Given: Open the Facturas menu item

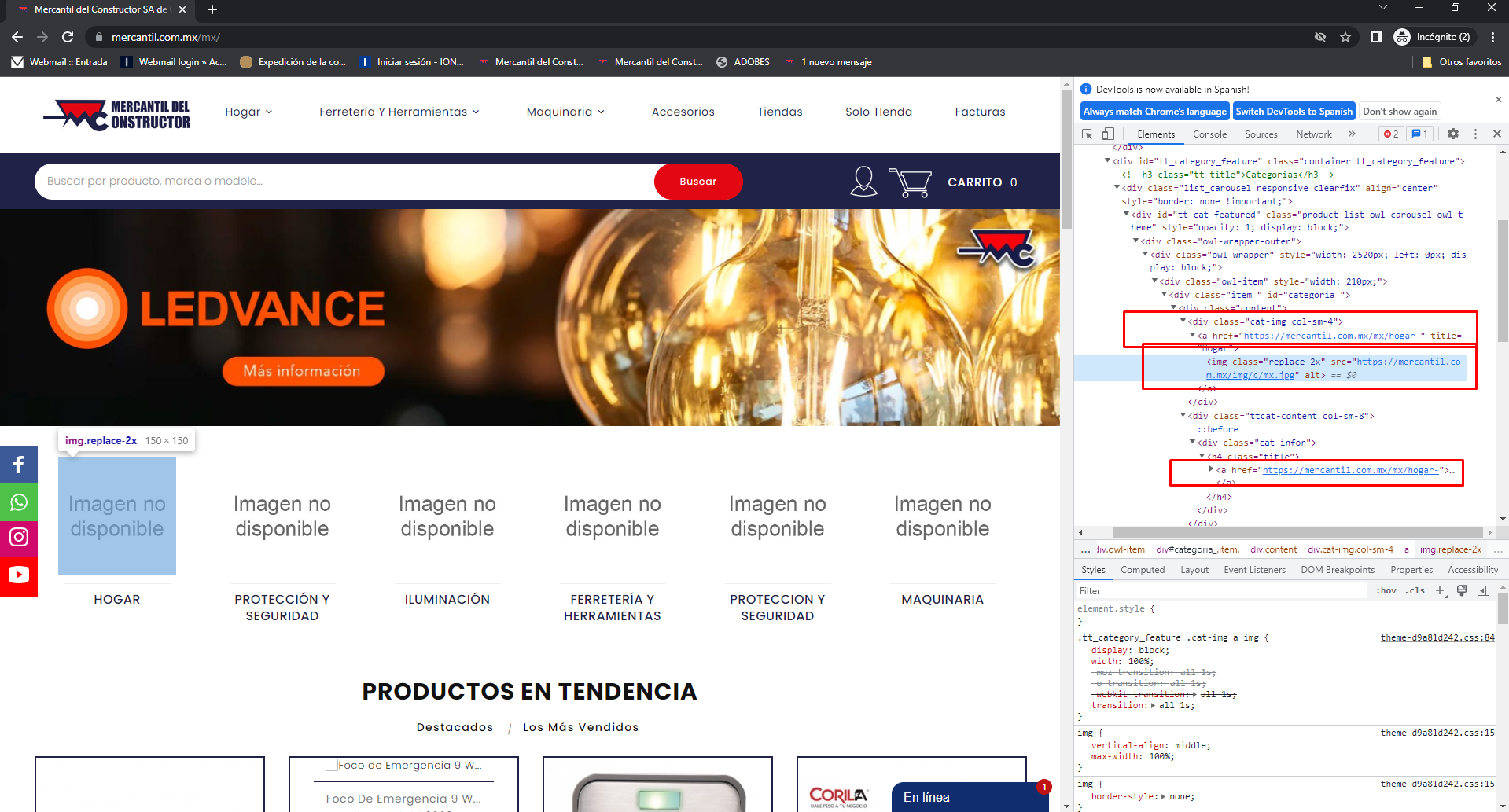Looking at the screenshot, I should point(980,112).
